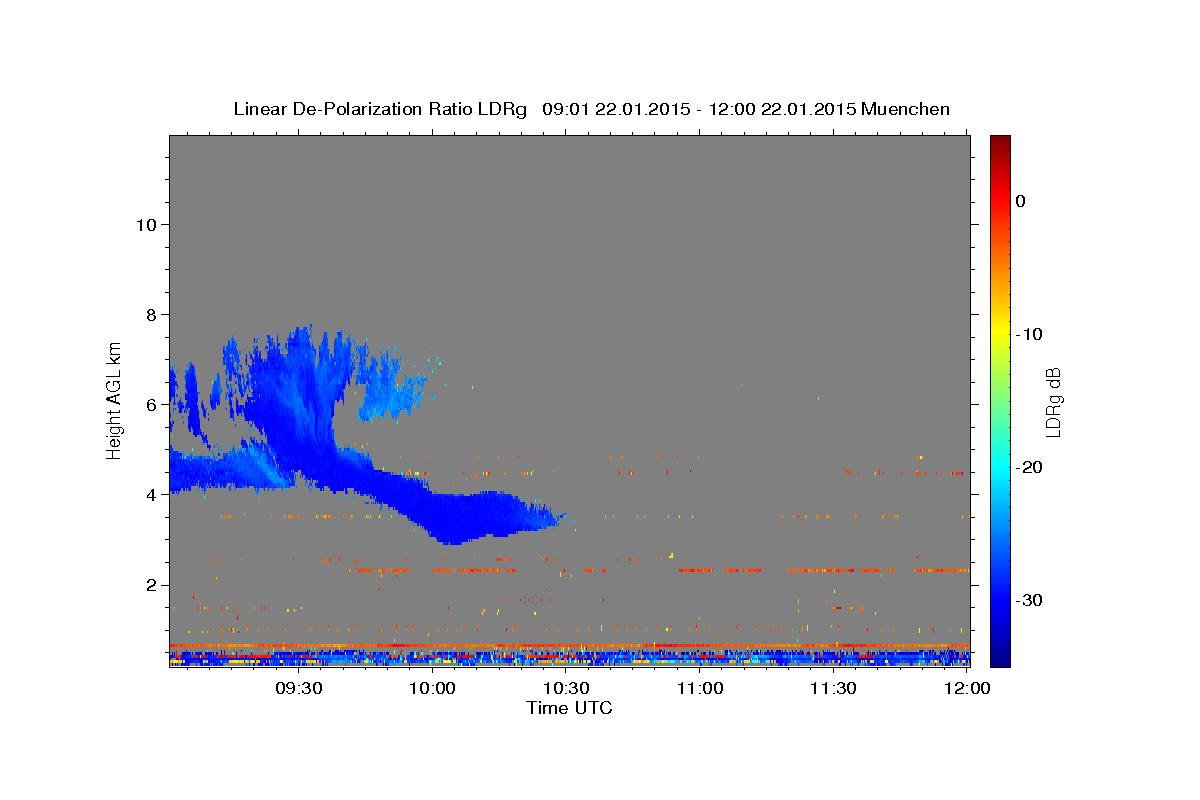The height and width of the screenshot is (800, 1200).
Task: Select the 10:00 time tick label
Action: (x=433, y=688)
